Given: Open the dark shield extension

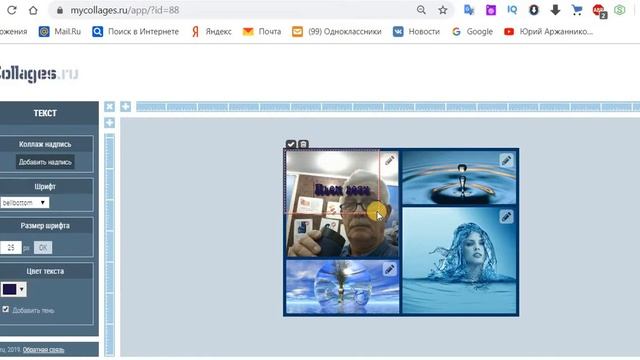Looking at the screenshot, I should [533, 10].
